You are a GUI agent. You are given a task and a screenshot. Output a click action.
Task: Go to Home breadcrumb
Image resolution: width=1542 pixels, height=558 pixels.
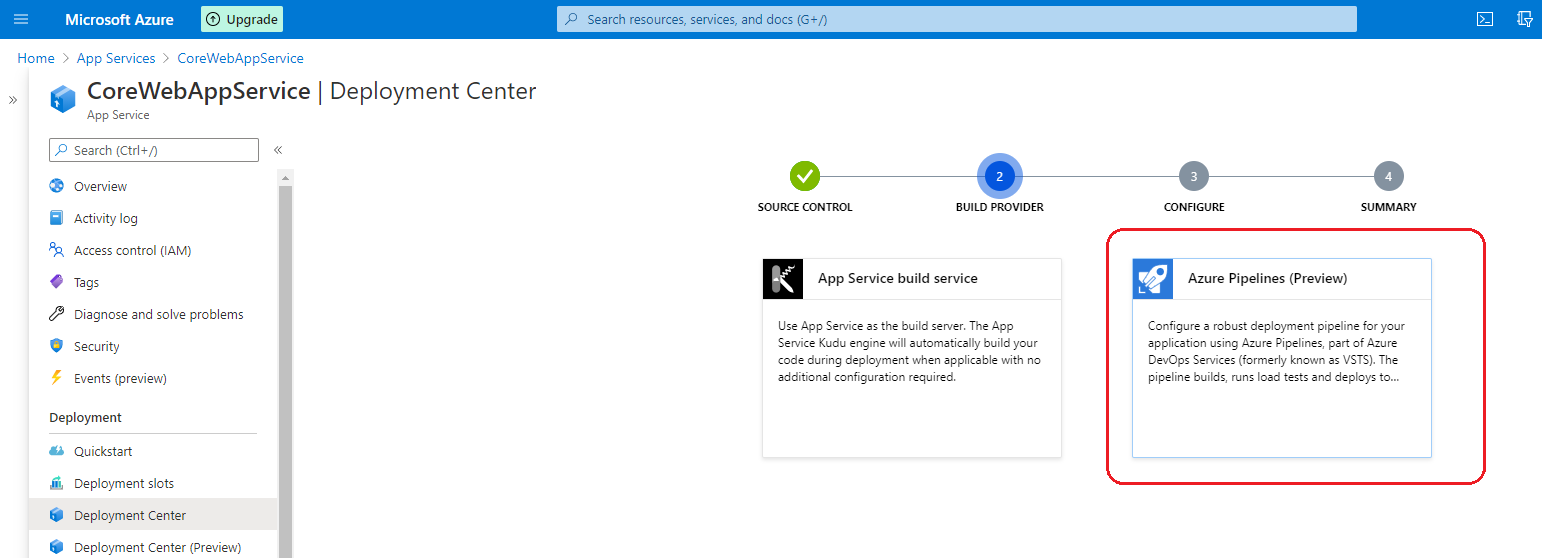[36, 58]
